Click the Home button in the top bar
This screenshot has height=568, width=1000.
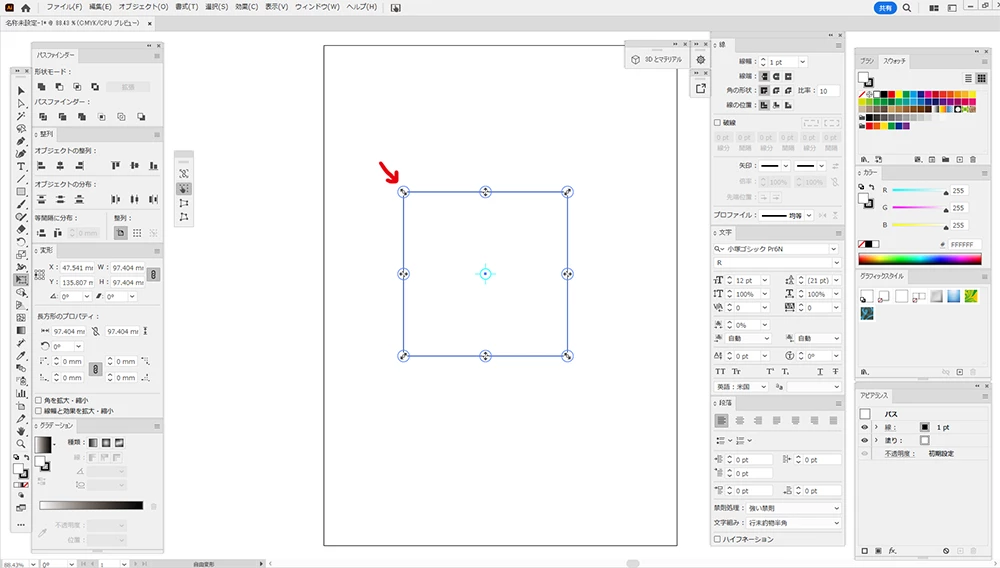click(26, 8)
